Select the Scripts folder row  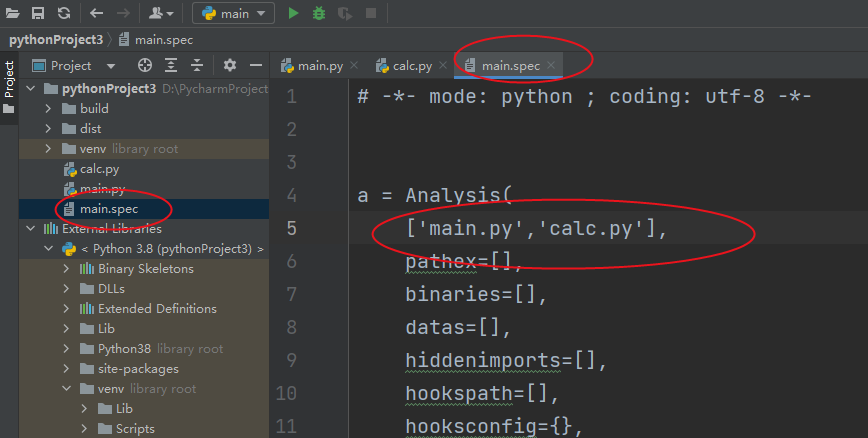point(144,429)
